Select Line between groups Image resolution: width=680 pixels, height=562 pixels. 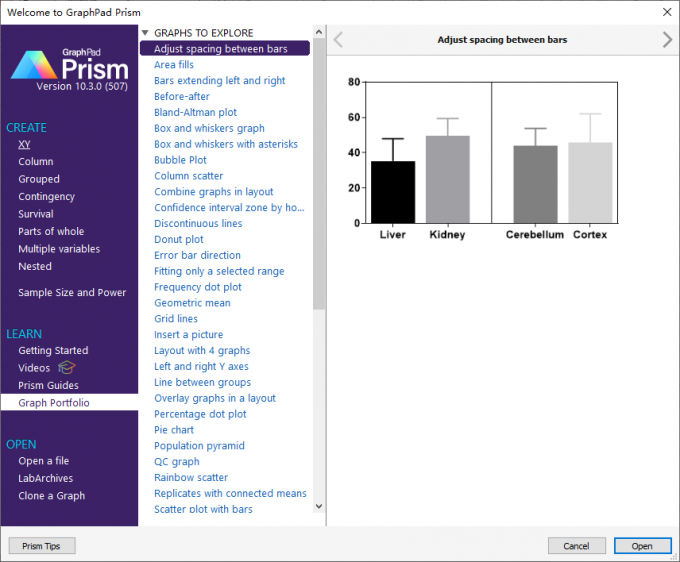coord(203,382)
